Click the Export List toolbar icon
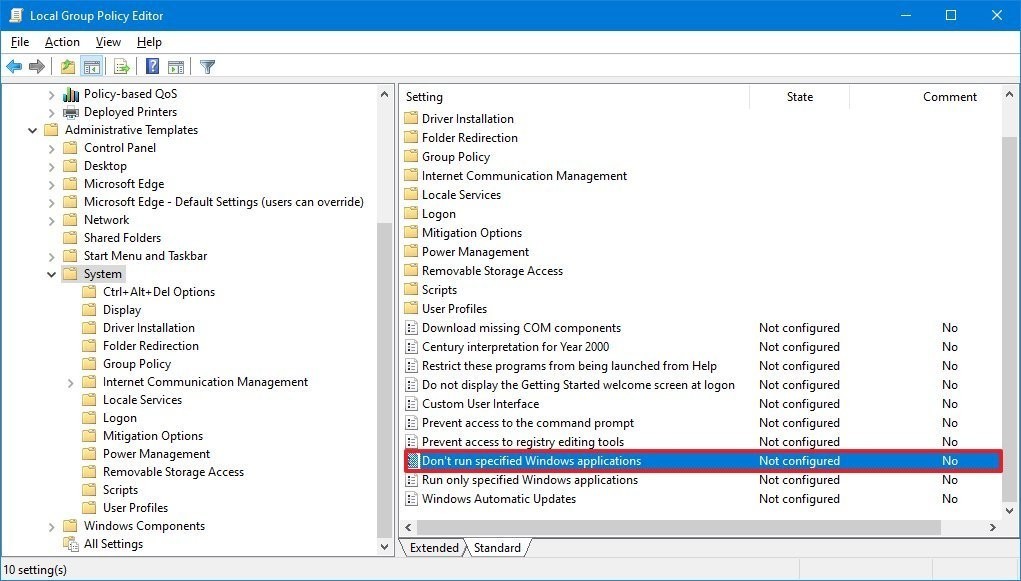Viewport: 1021px width, 581px height. [x=120, y=66]
